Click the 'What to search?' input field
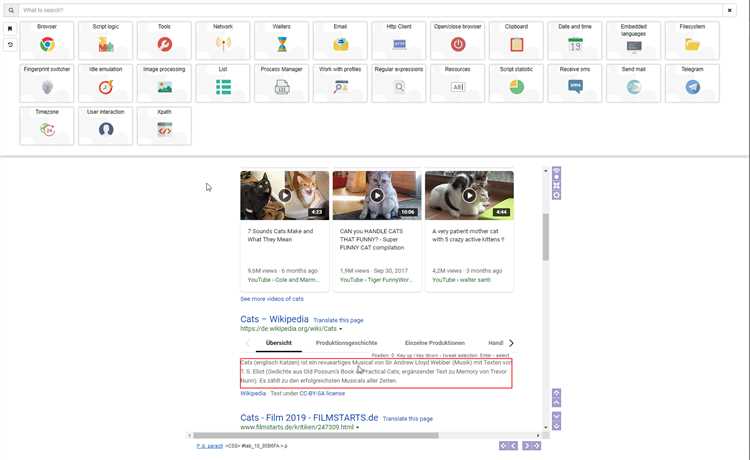Image resolution: width=750 pixels, height=460 pixels. 371,10
